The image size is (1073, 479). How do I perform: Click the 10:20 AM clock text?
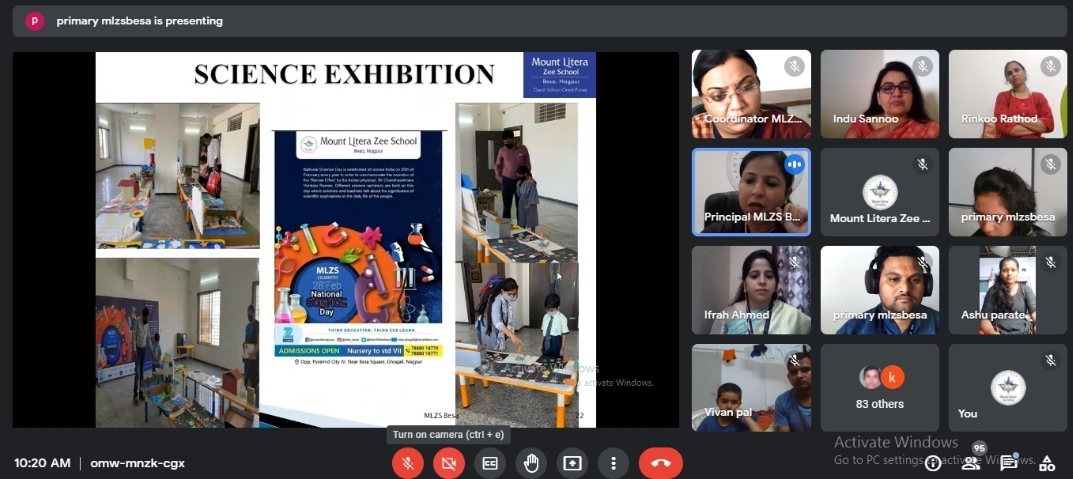[x=42, y=463]
